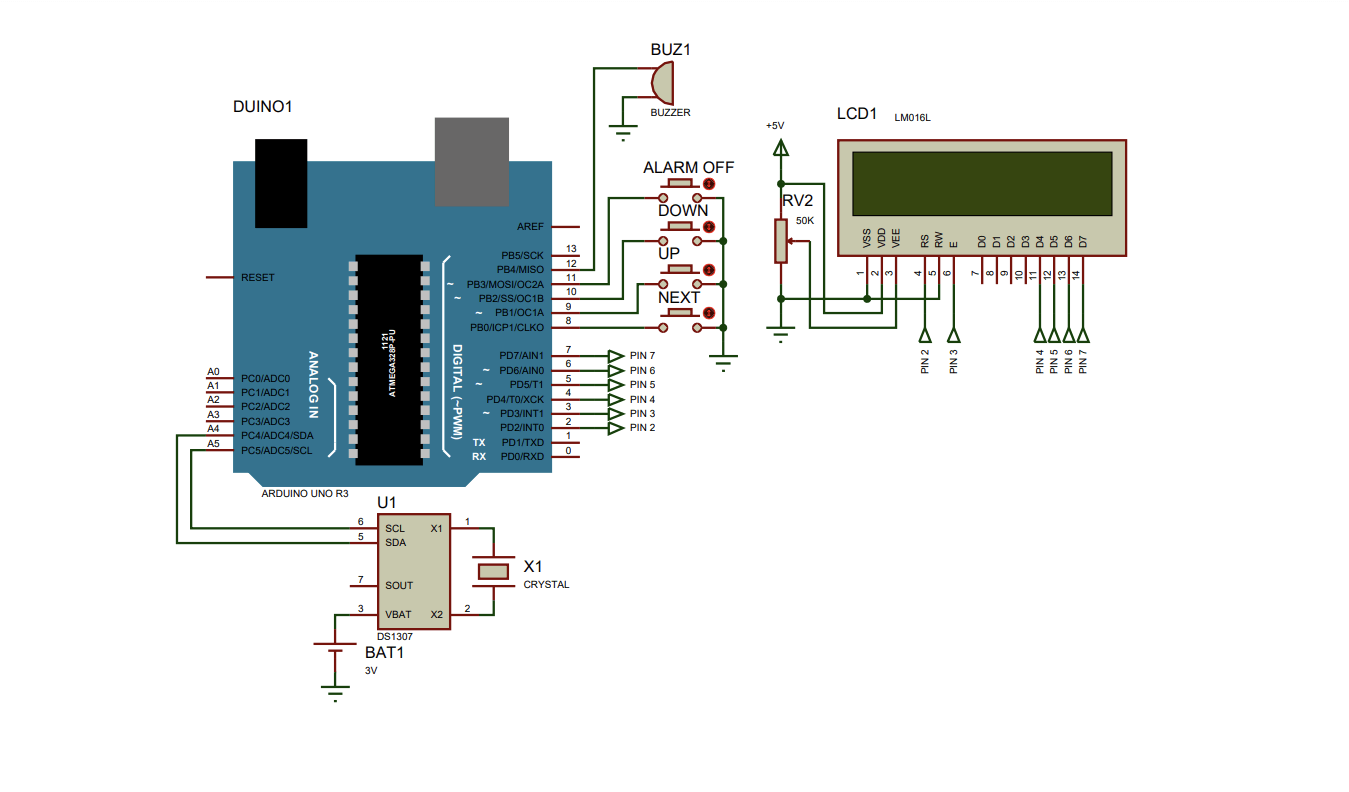Click the ground symbol below BAT1

[334, 692]
